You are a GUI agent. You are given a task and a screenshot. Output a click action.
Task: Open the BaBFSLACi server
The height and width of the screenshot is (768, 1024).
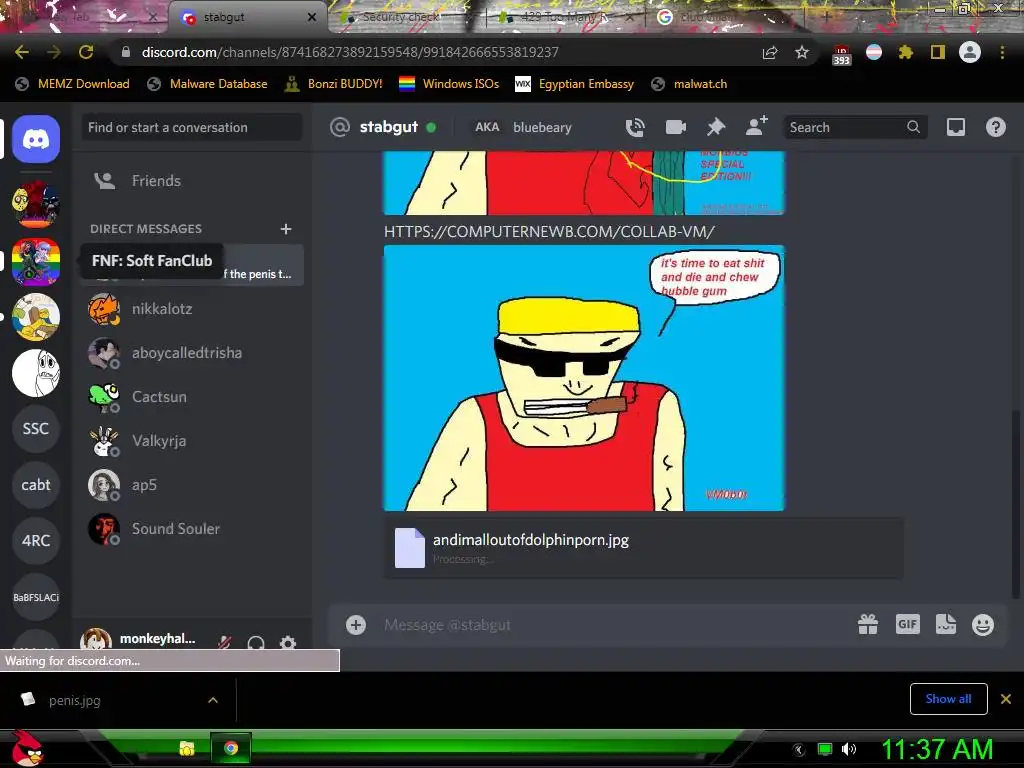click(x=36, y=597)
